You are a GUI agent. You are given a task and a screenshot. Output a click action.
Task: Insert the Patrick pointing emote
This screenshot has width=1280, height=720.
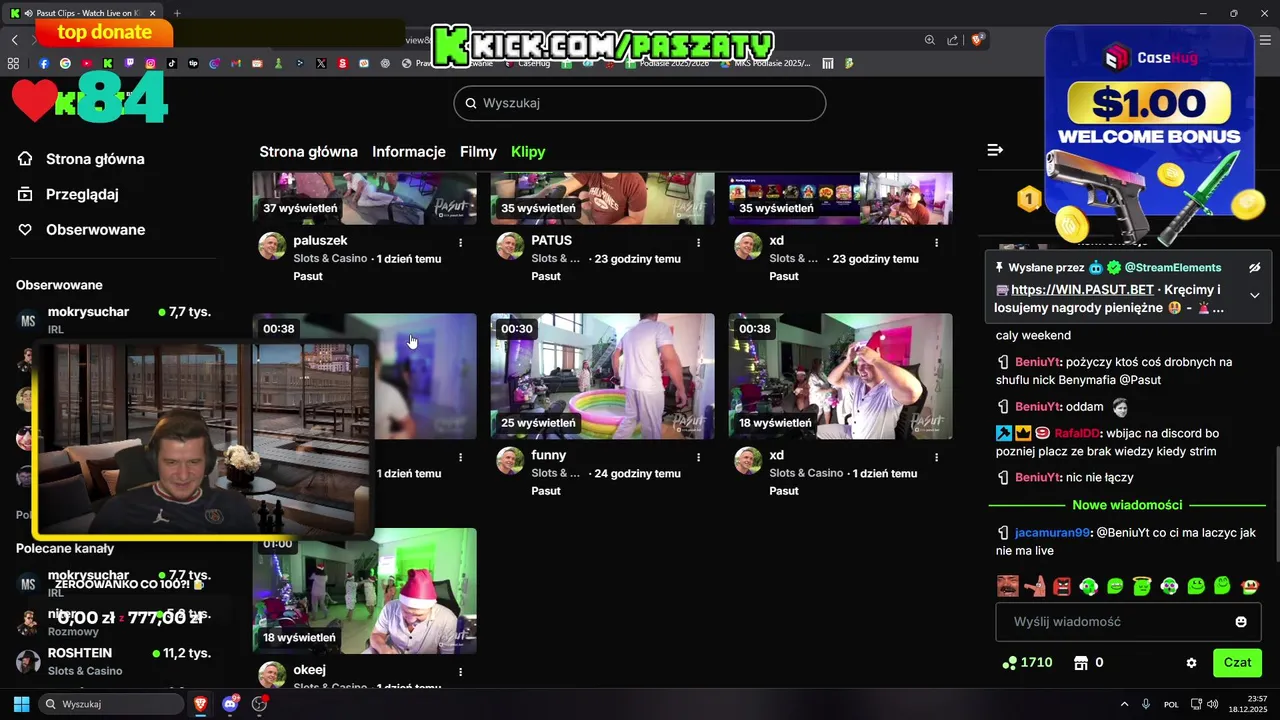point(1034,586)
